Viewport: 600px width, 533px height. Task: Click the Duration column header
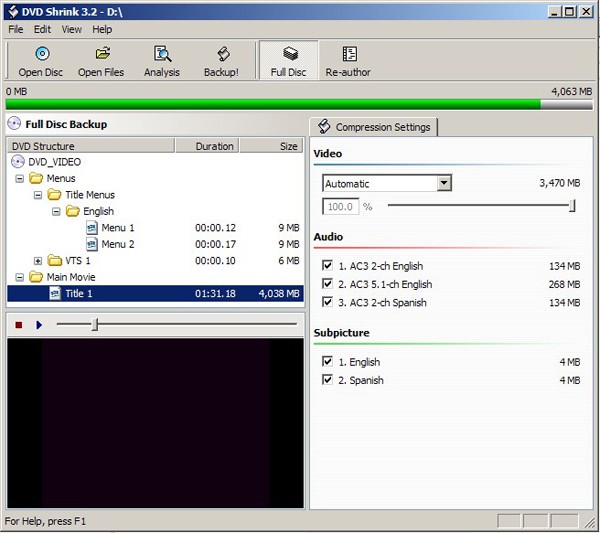207,146
